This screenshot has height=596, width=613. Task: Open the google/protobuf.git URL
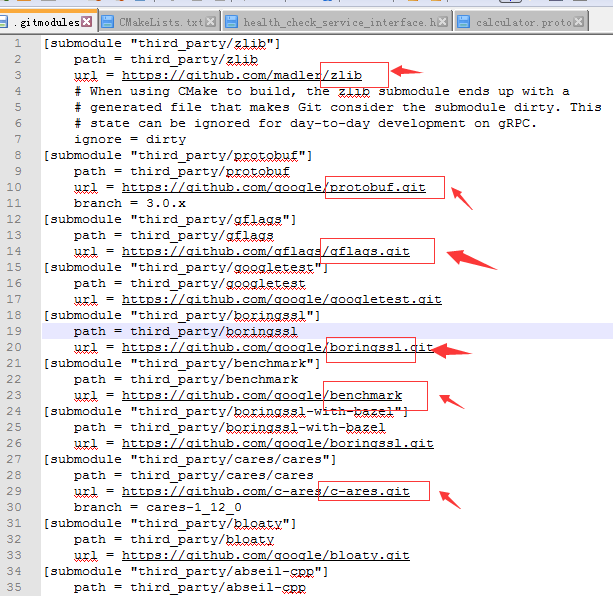pos(274,187)
